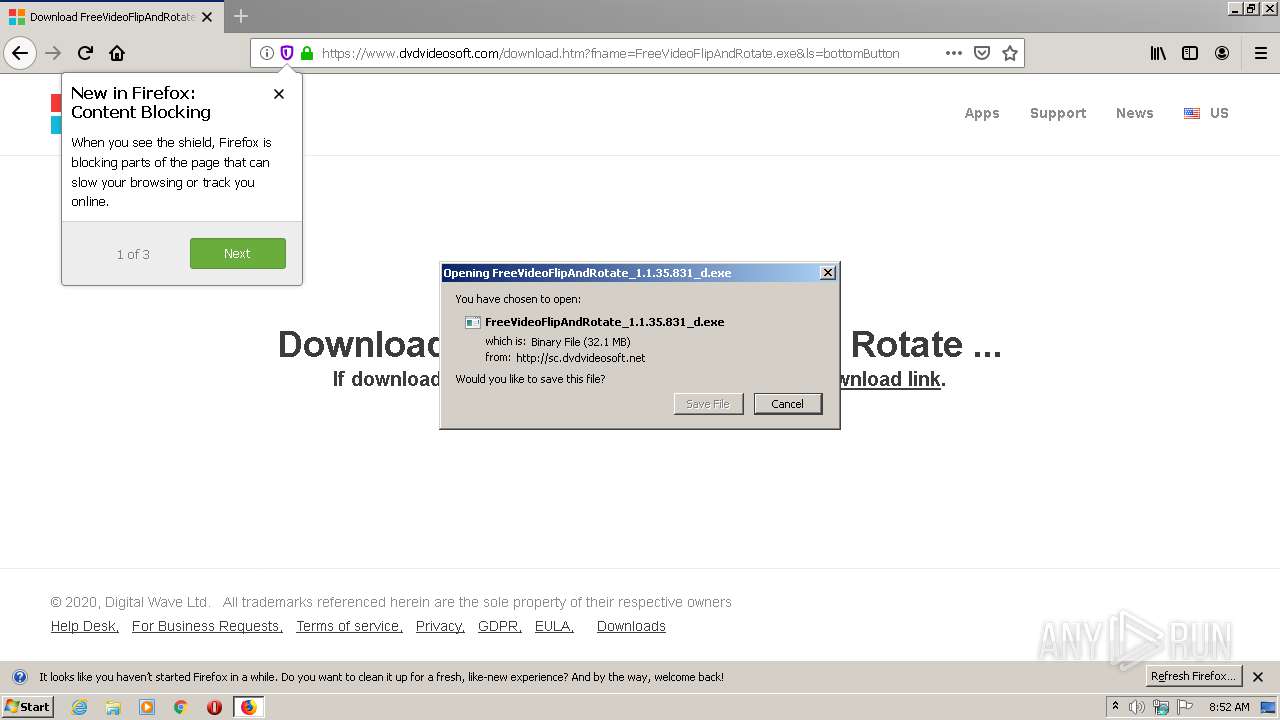Open a new tab with plus button
1280x720 pixels.
[241, 16]
